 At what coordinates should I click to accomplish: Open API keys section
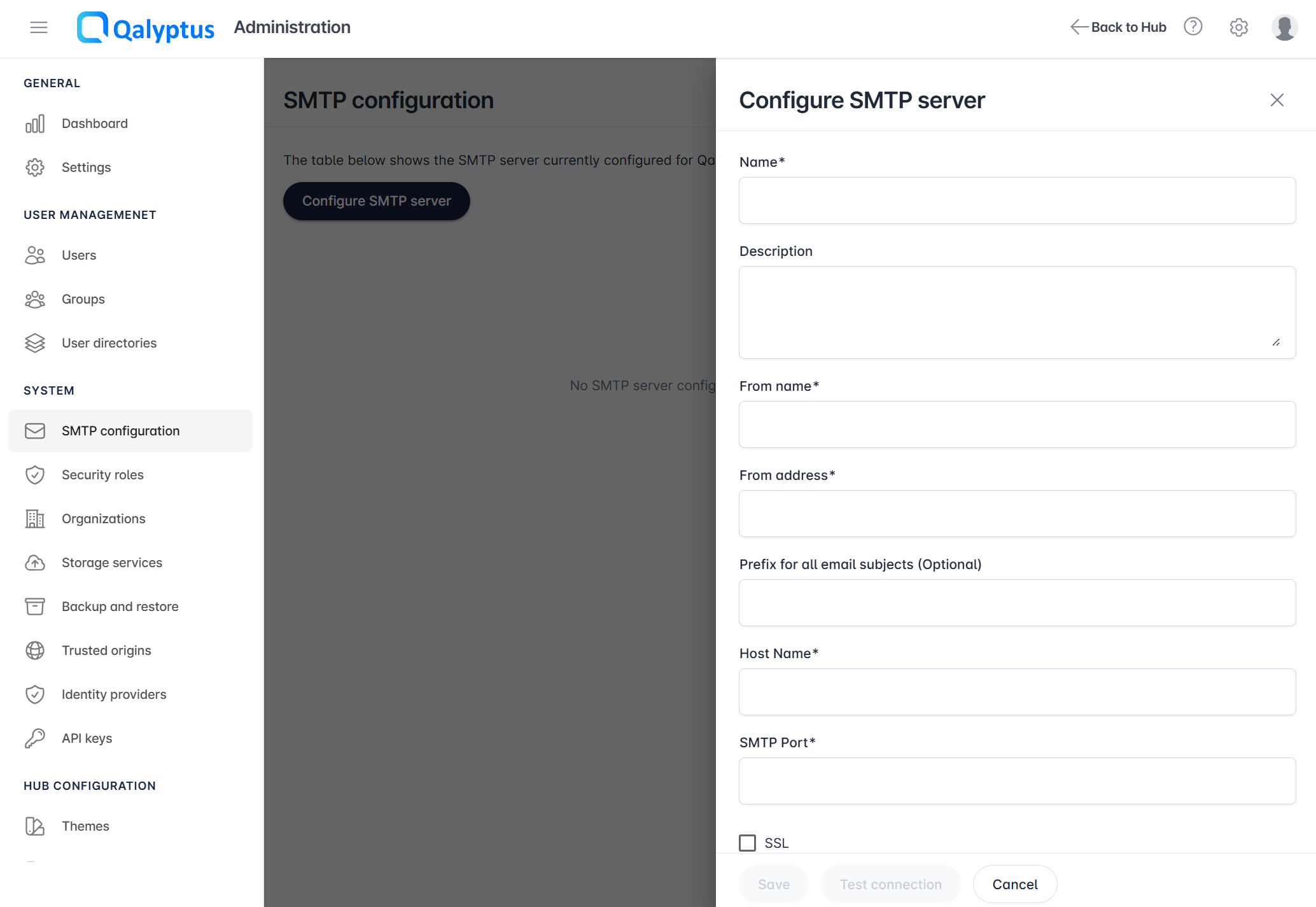click(x=85, y=738)
